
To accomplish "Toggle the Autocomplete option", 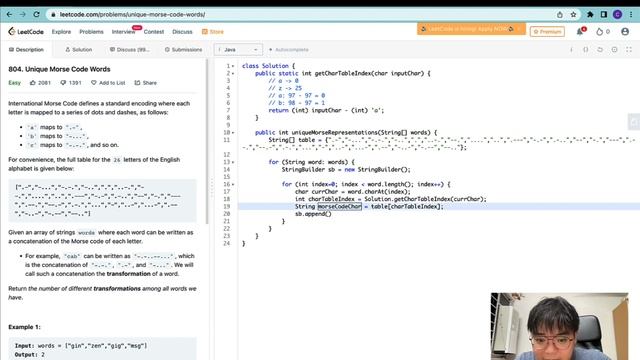I will [289, 49].
